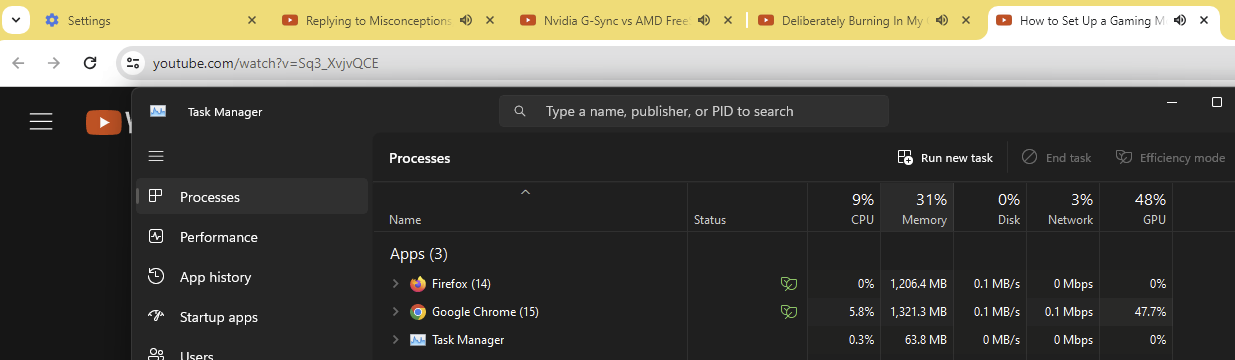1235x360 pixels.
Task: Open the Processes page in Task Manager
Action: (252, 197)
